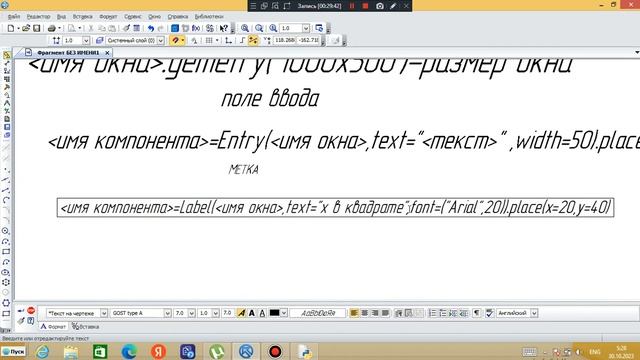Expand the snap magnet dropdown arrow
The height and width of the screenshot is (360, 640).
pyautogui.click(x=182, y=40)
